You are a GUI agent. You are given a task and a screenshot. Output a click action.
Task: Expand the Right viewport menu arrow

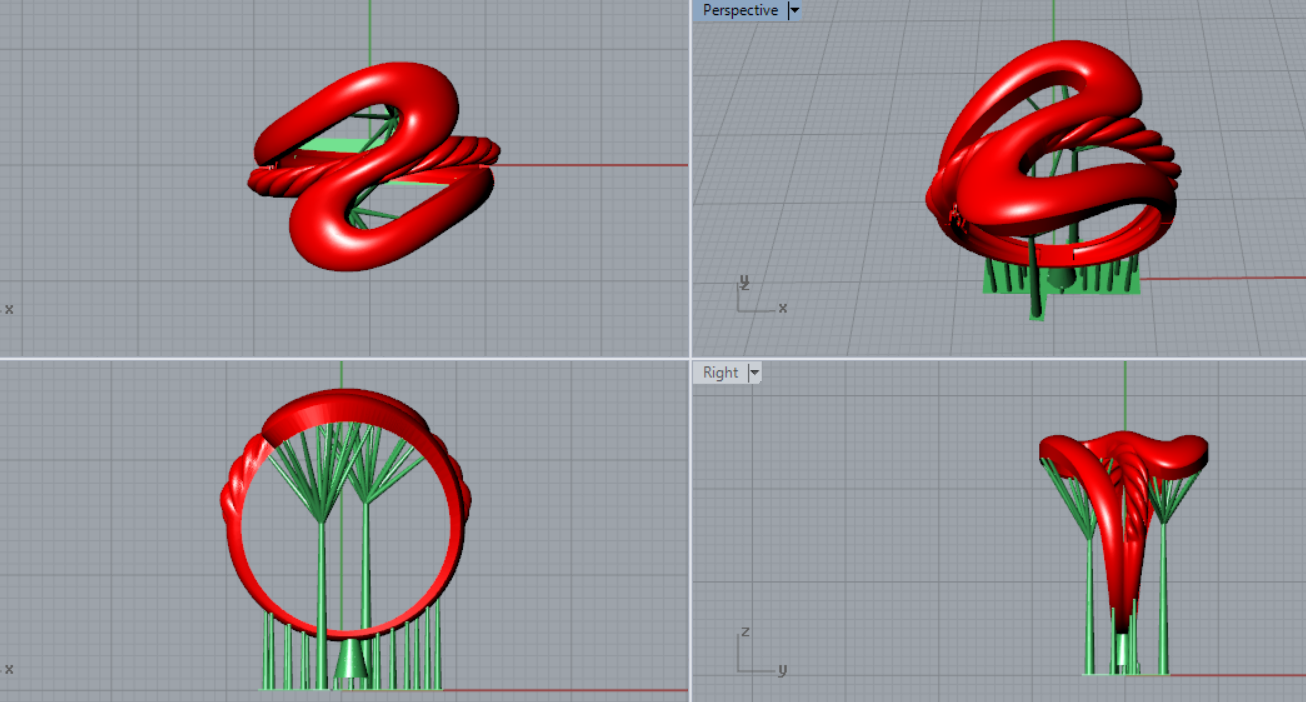tap(755, 373)
